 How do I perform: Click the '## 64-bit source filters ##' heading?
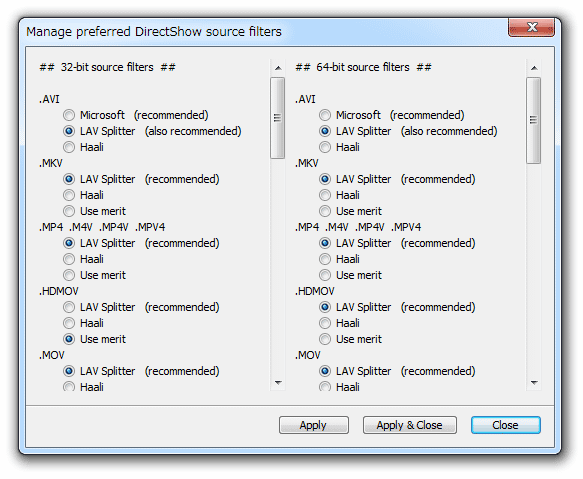coord(363,67)
